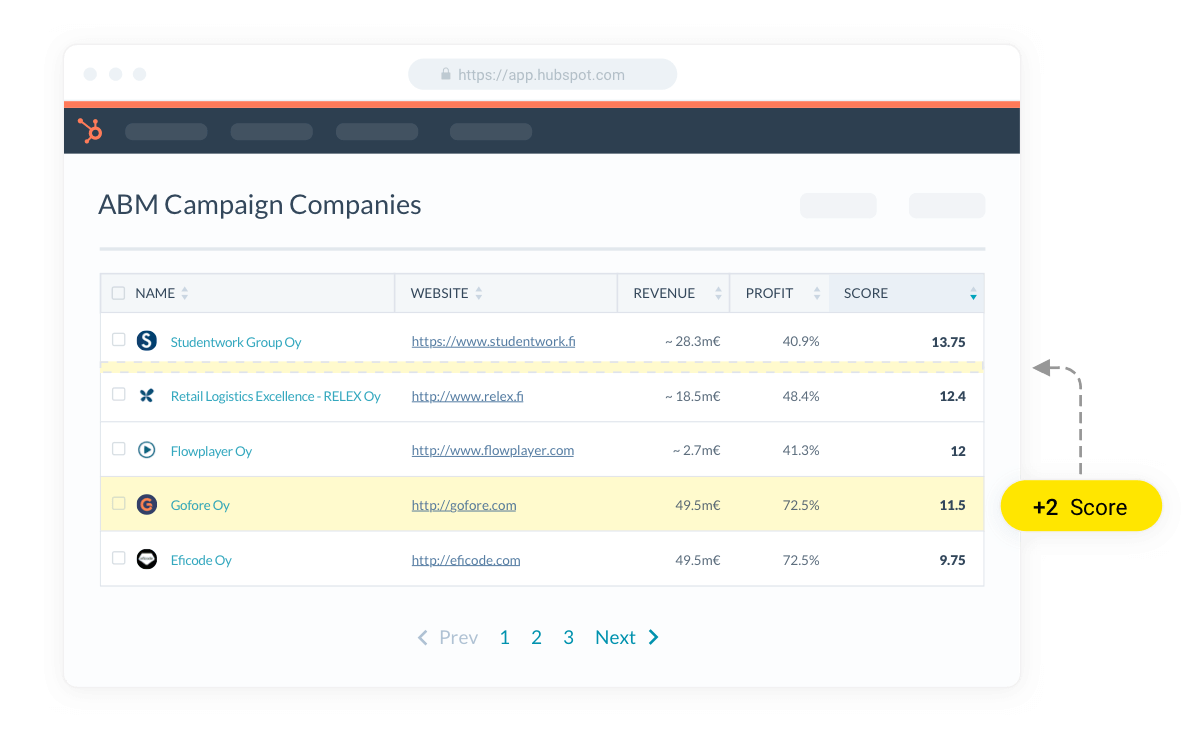
Task: Open the Studentwork Group Oy company logo
Action: pyautogui.click(x=147, y=341)
